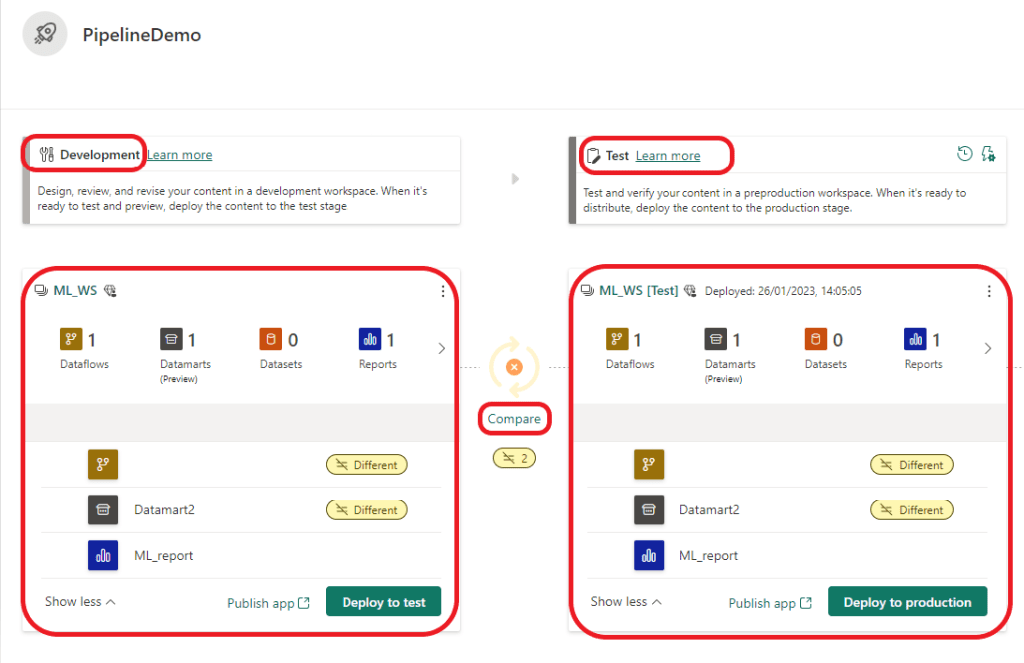Open deployment rules settings icon for Test stage

click(988, 154)
